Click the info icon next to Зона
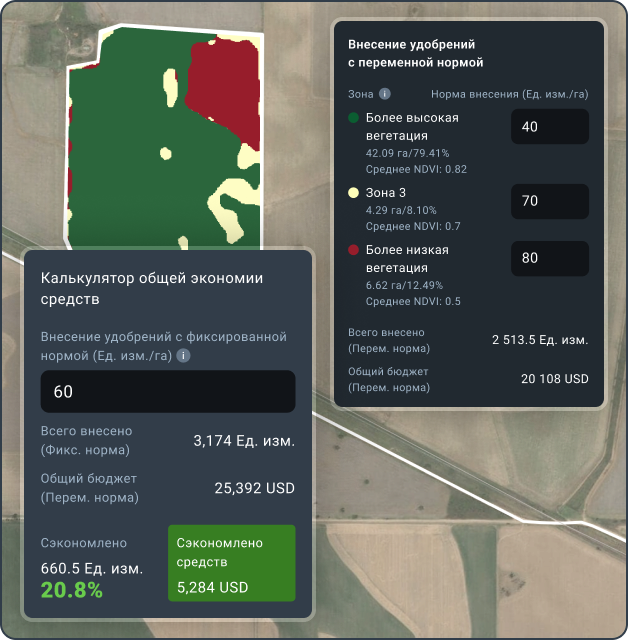This screenshot has height=640, width=628. [x=384, y=94]
